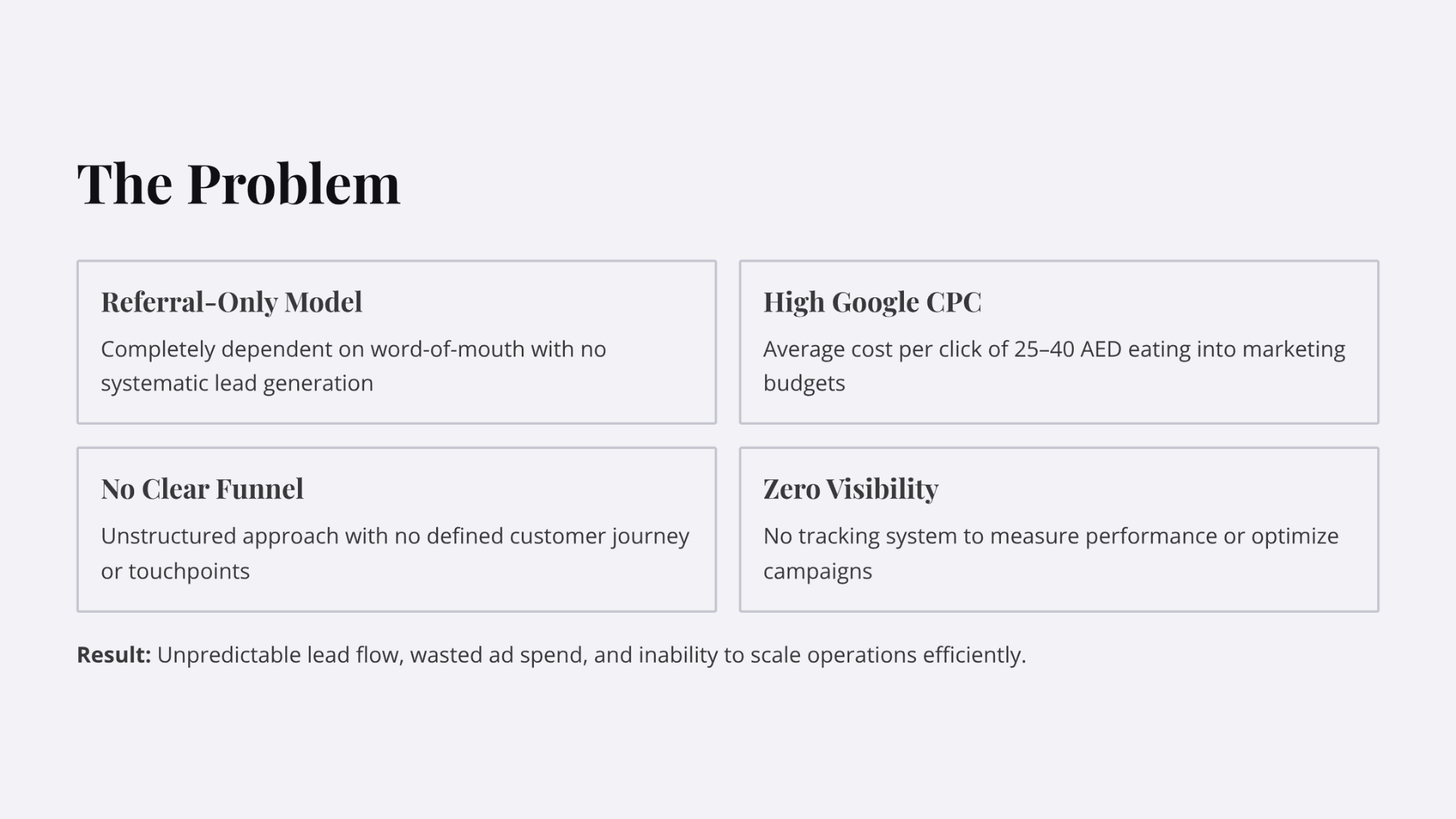The image size is (1456, 819).
Task: Click the "No Clear Funnel" heading
Action: (x=202, y=489)
